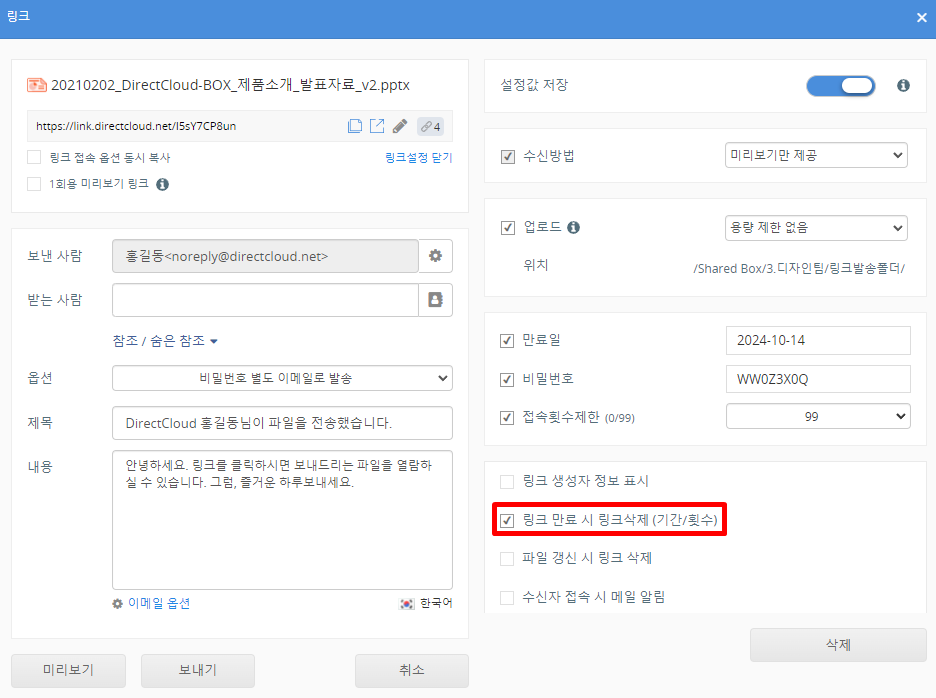Click the copy link URL icon

coord(355,126)
